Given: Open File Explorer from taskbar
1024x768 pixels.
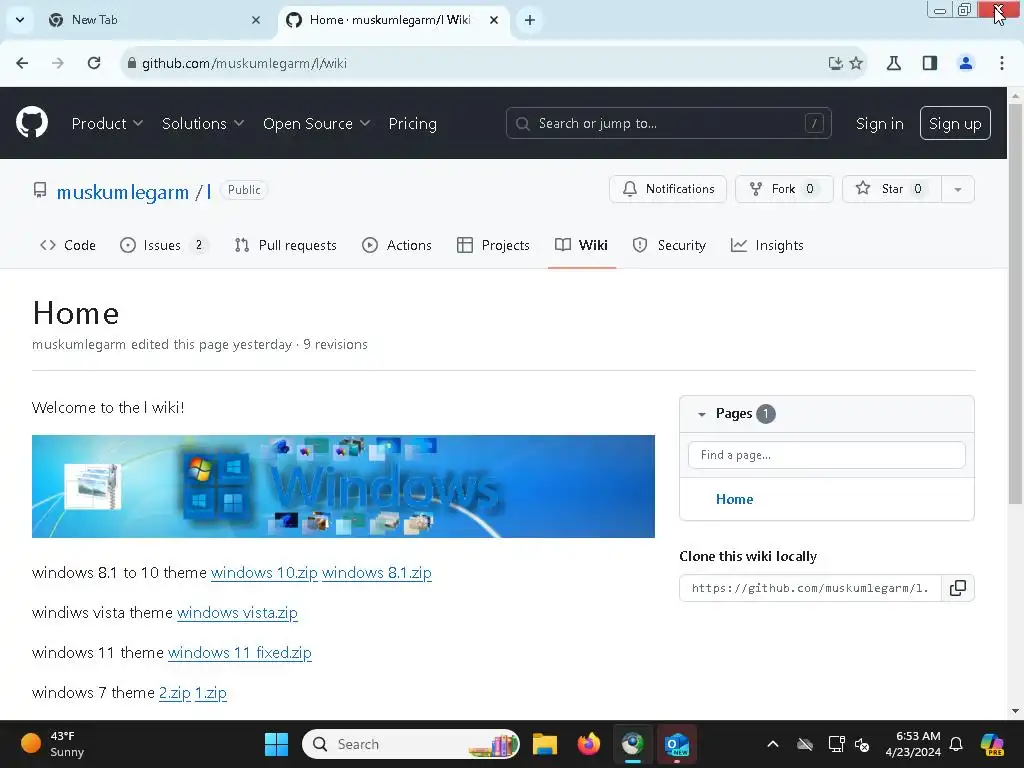Looking at the screenshot, I should pos(545,744).
